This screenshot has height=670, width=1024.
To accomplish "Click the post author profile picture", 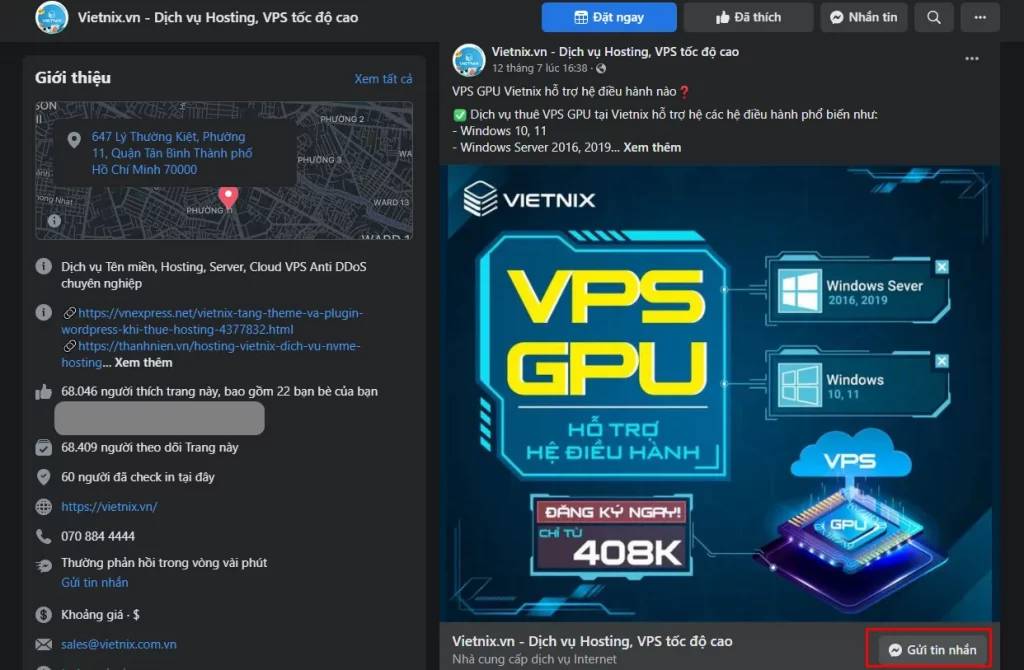I will [468, 60].
